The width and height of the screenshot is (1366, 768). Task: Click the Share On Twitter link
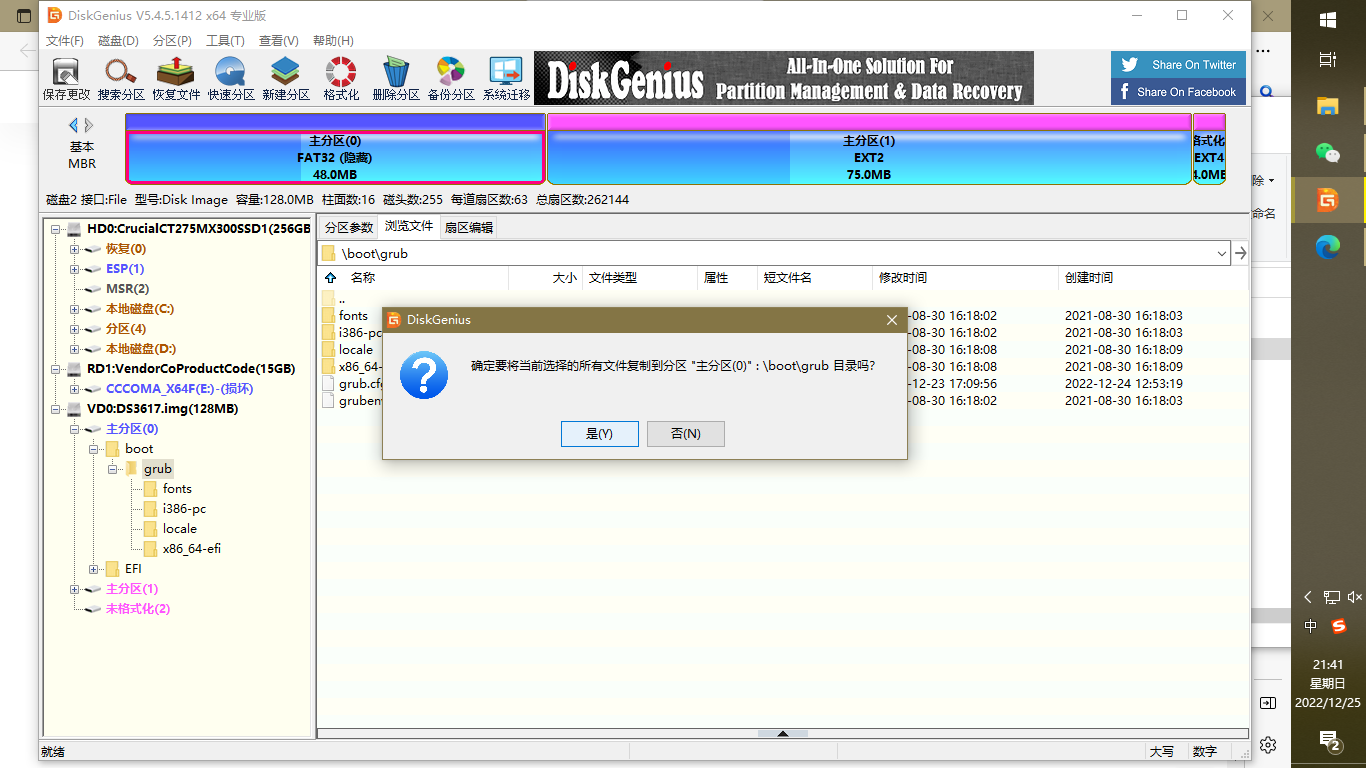coord(1177,63)
